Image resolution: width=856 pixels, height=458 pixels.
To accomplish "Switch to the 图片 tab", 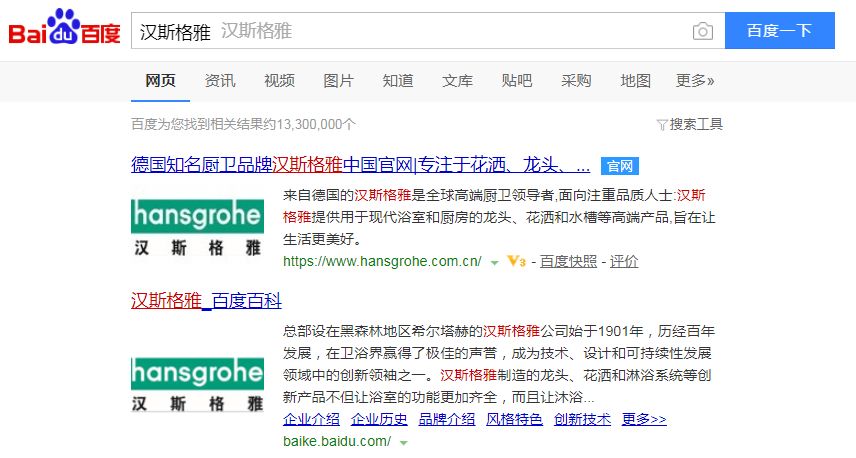I will (x=338, y=81).
